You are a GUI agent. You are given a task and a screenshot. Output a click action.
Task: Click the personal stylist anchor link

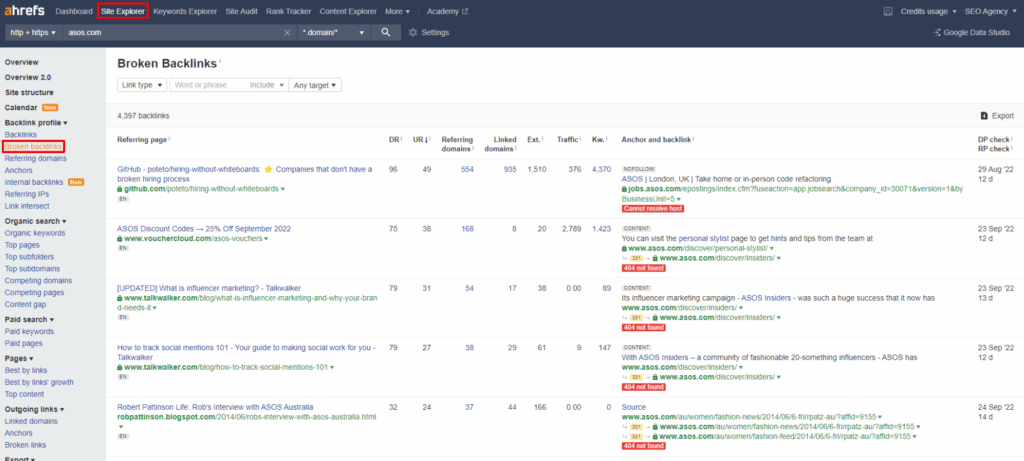704,239
